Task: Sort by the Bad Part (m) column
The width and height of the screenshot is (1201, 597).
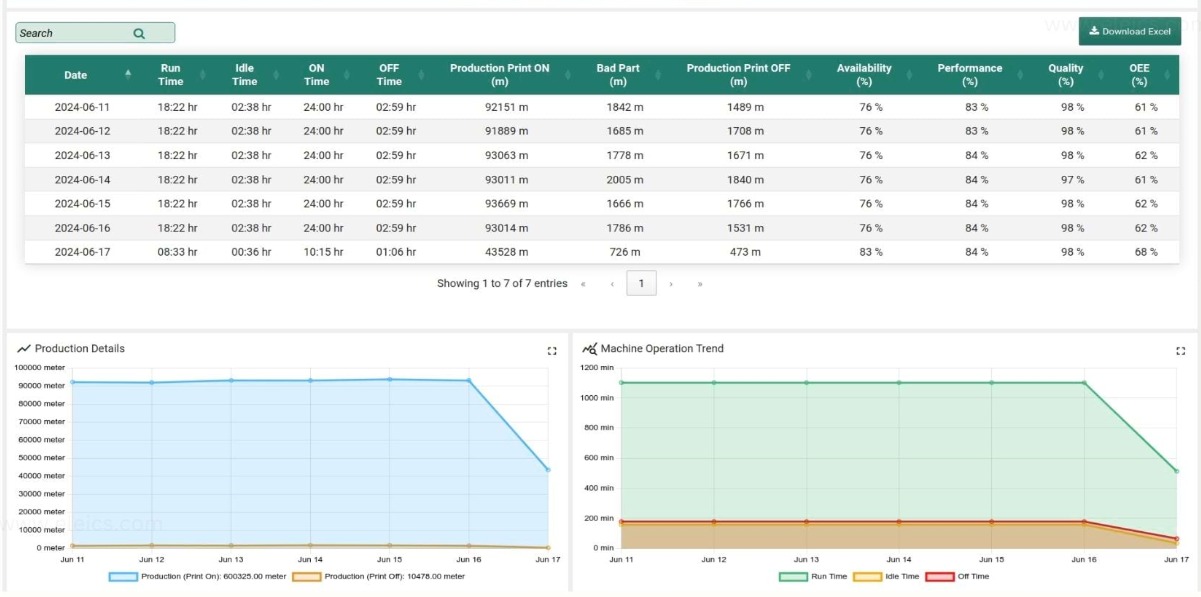Action: tap(618, 75)
